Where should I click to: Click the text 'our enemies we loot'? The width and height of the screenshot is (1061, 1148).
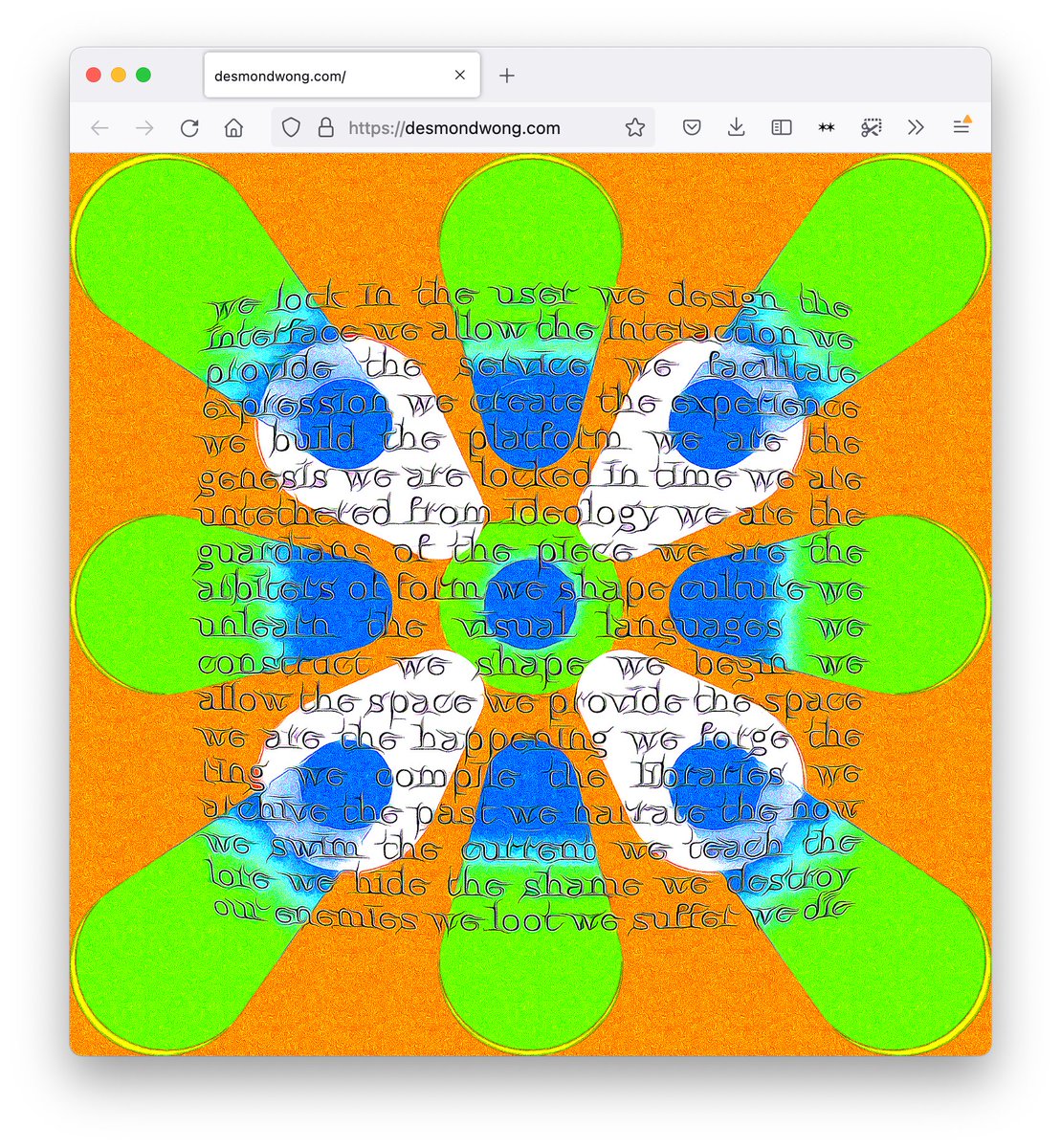[x=388, y=916]
